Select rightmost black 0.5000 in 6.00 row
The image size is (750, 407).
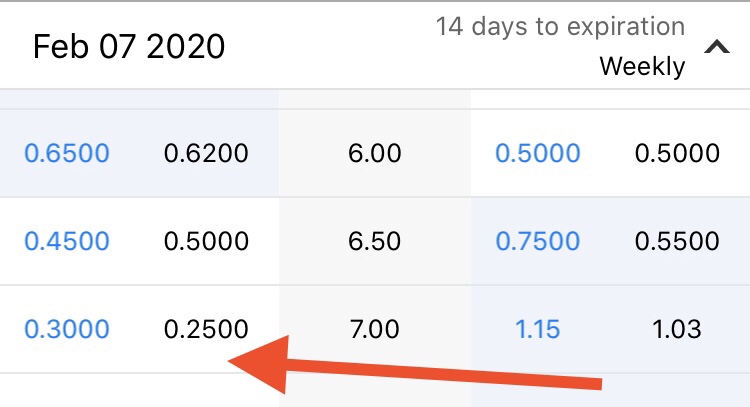pos(677,154)
